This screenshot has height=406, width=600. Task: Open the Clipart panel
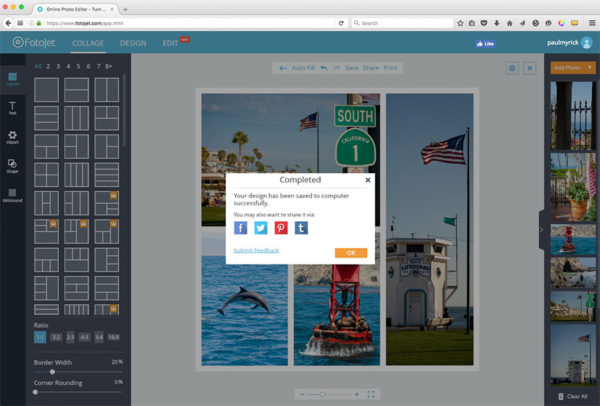point(12,137)
